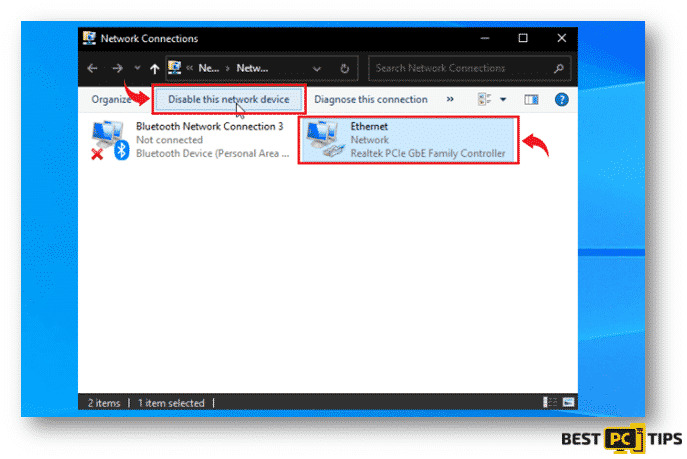Minimize the Network Connections window
Image resolution: width=687 pixels, height=459 pixels.
pos(485,38)
